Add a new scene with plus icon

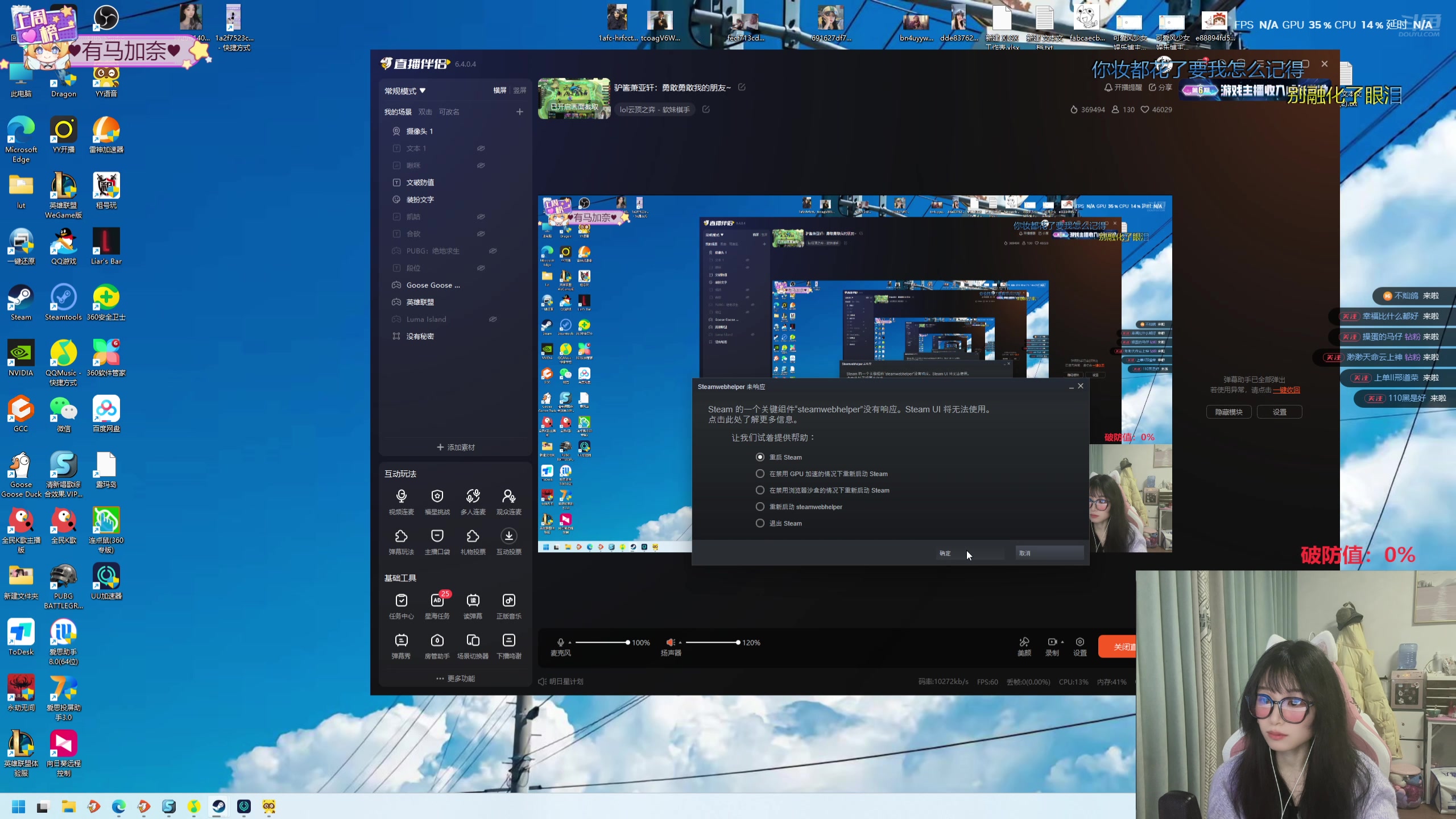pos(519,111)
